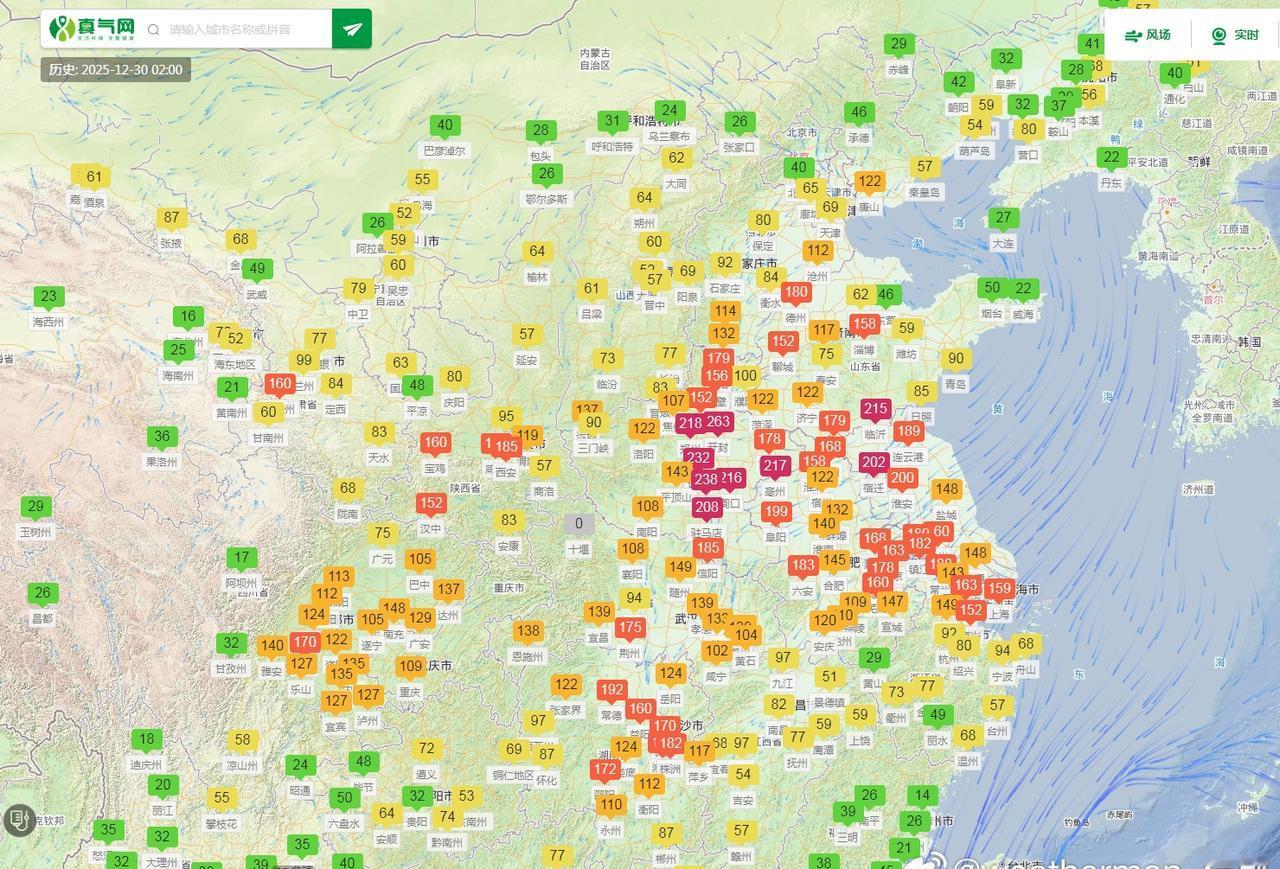Select the 25 AQI marker for 海南州
The height and width of the screenshot is (869, 1280).
(179, 350)
